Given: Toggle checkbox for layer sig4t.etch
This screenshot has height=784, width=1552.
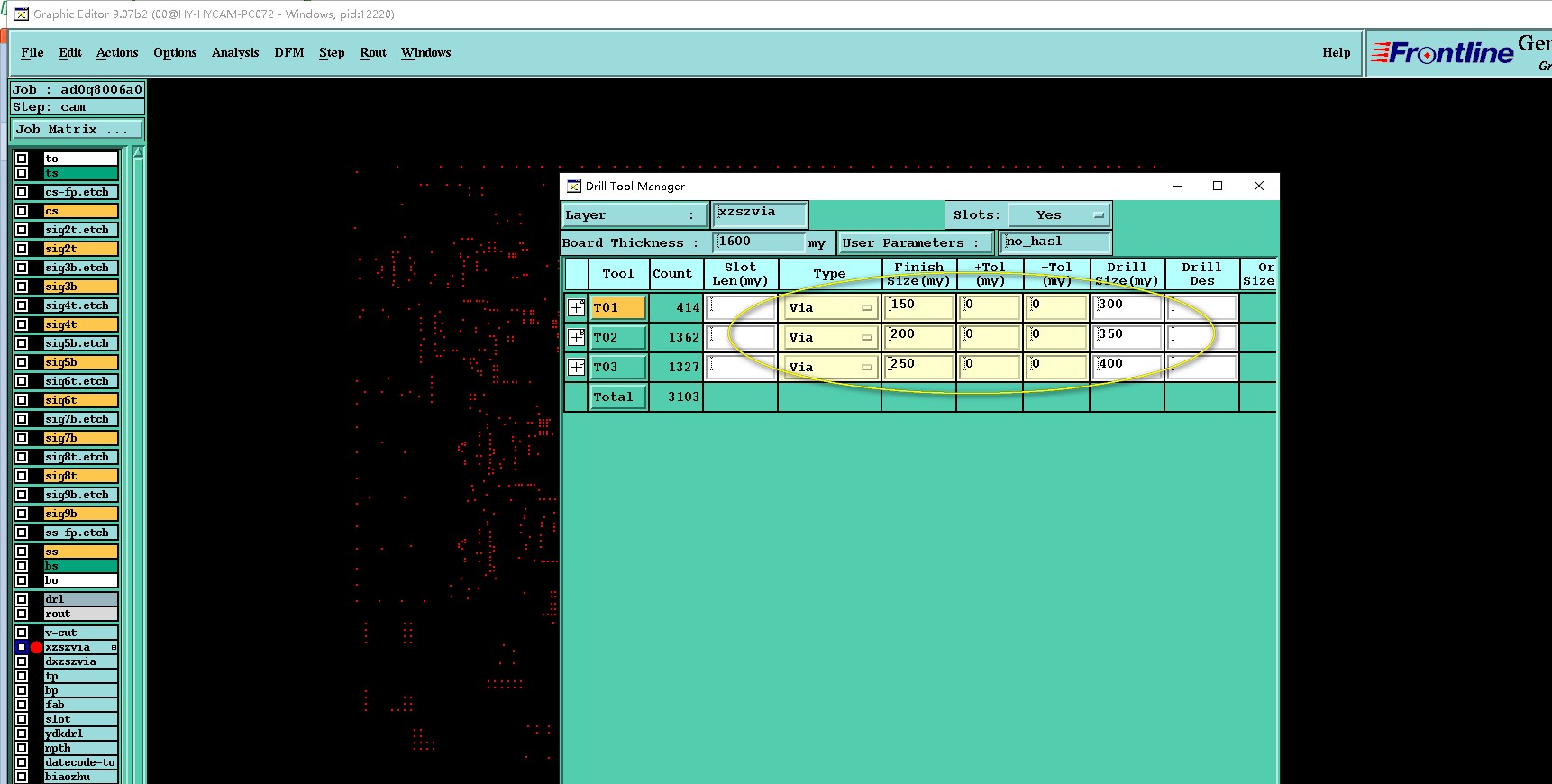Looking at the screenshot, I should tap(22, 305).
